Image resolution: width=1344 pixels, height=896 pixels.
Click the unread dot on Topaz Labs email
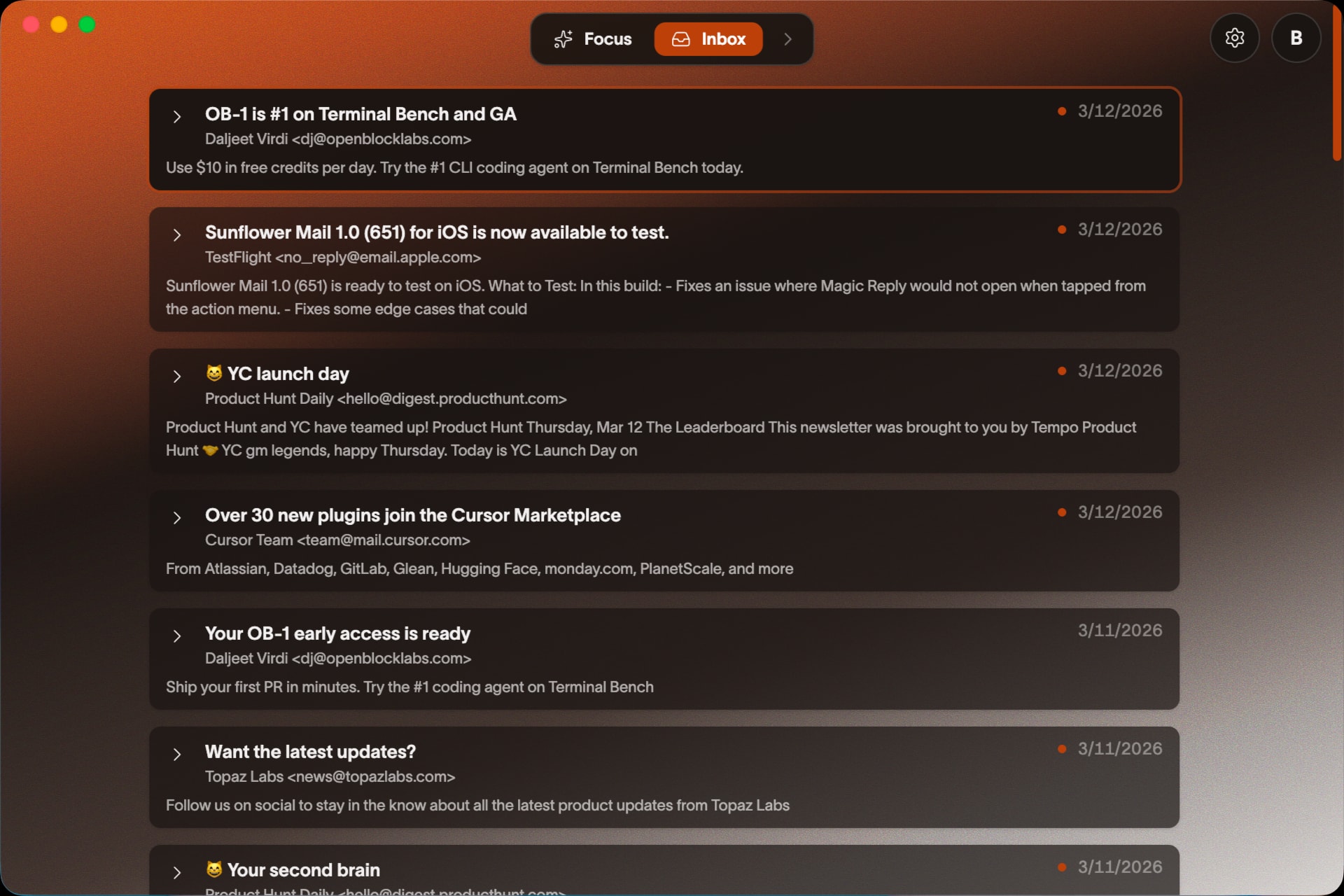point(1062,749)
